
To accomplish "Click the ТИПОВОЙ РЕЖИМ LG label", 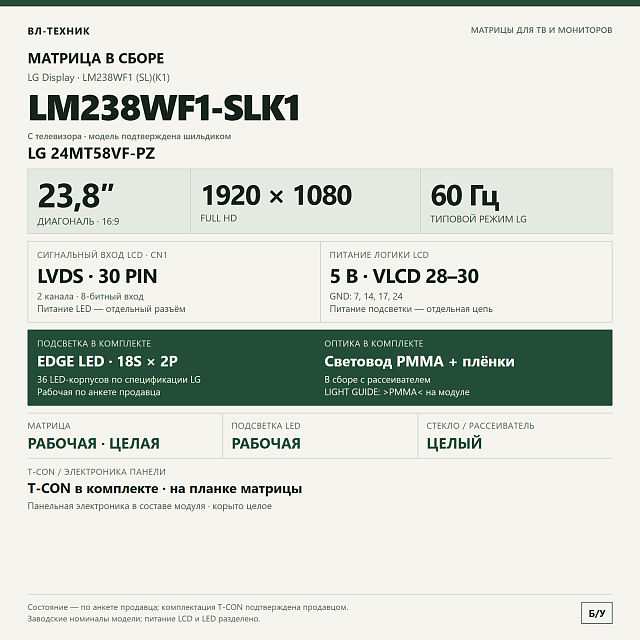I will coord(478,219).
